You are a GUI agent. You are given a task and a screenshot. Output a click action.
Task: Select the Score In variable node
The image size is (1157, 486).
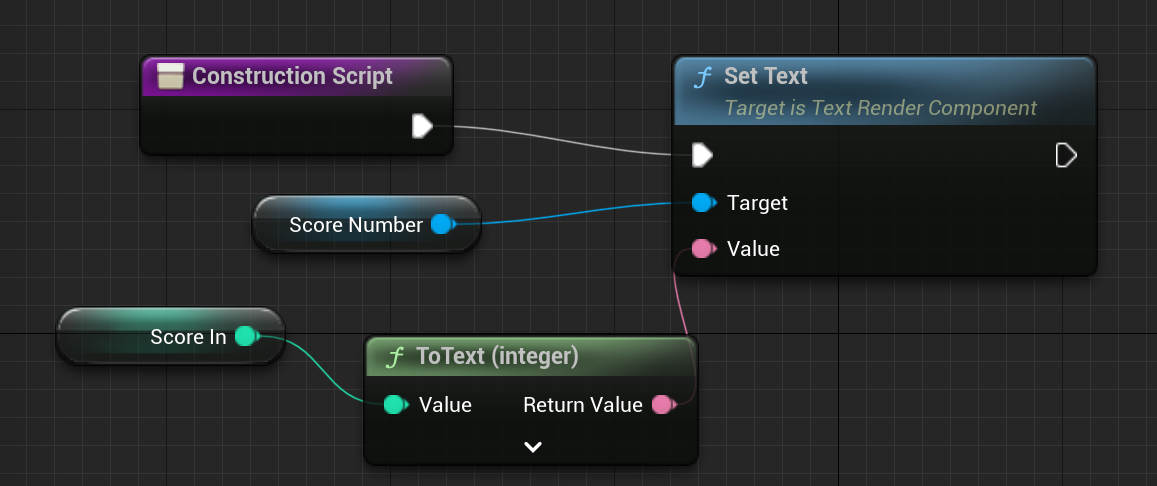click(188, 337)
